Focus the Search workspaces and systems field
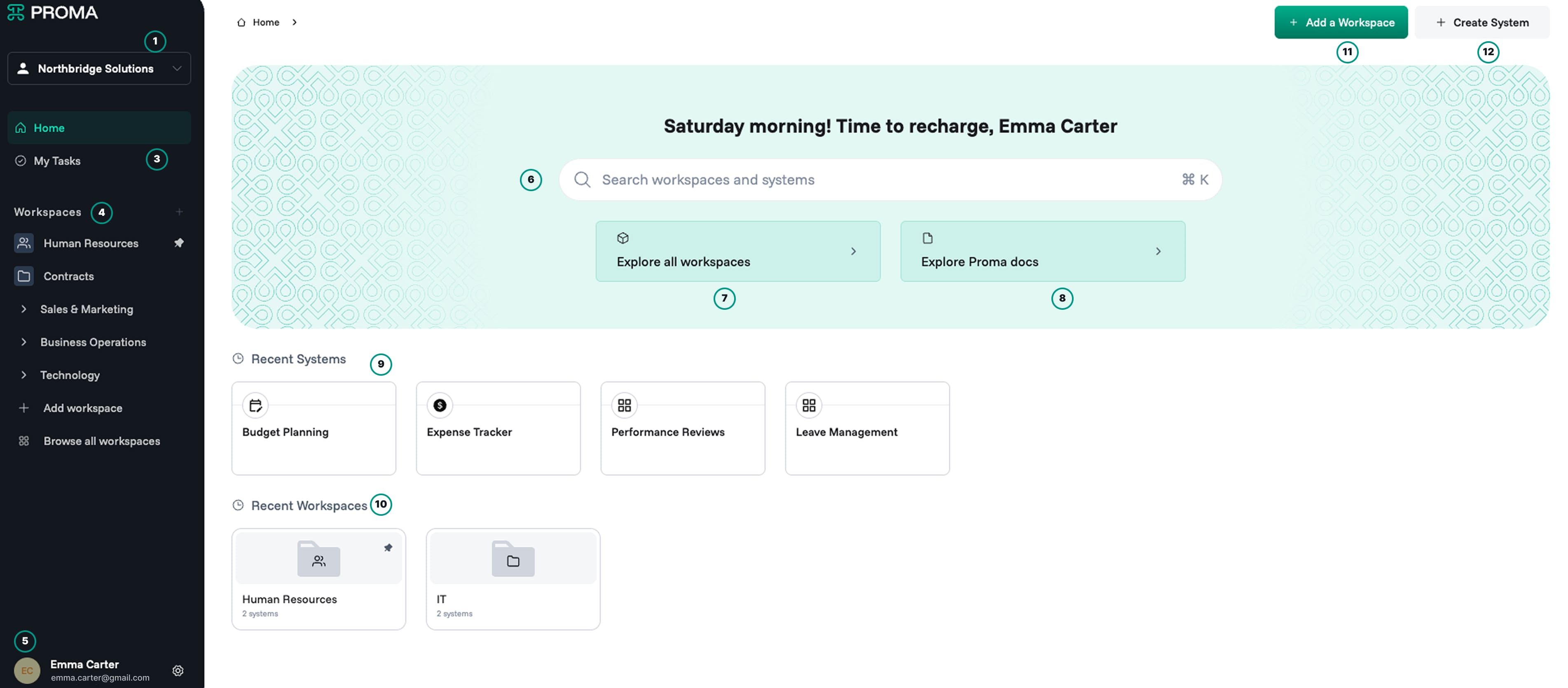 click(891, 180)
